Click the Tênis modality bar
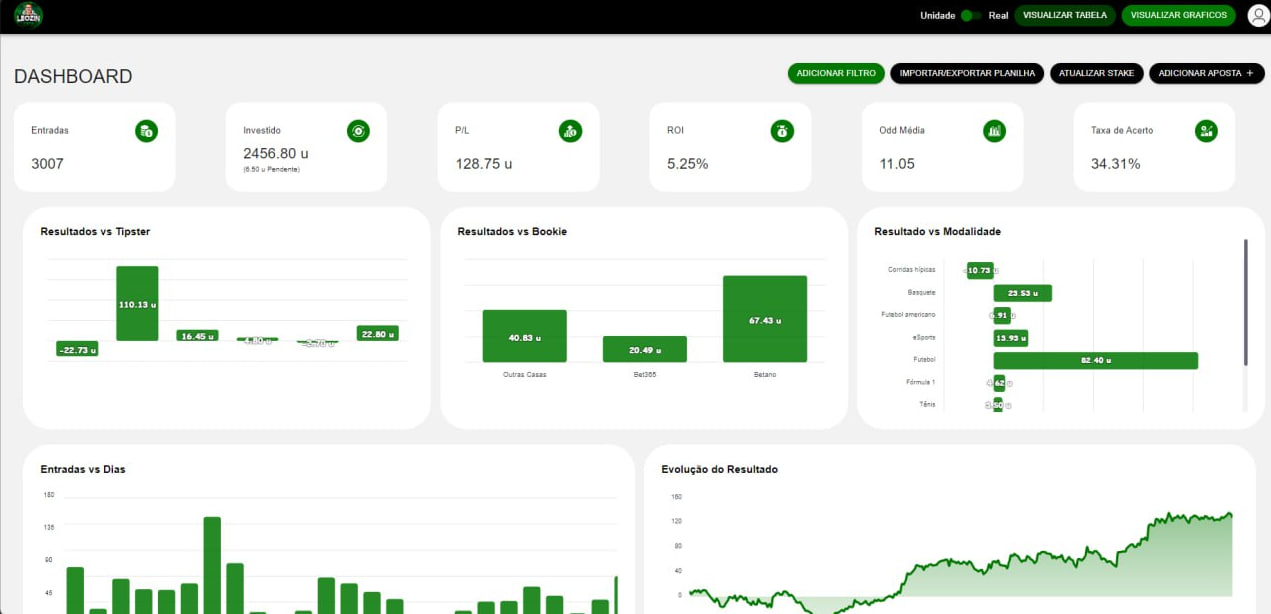 (997, 405)
